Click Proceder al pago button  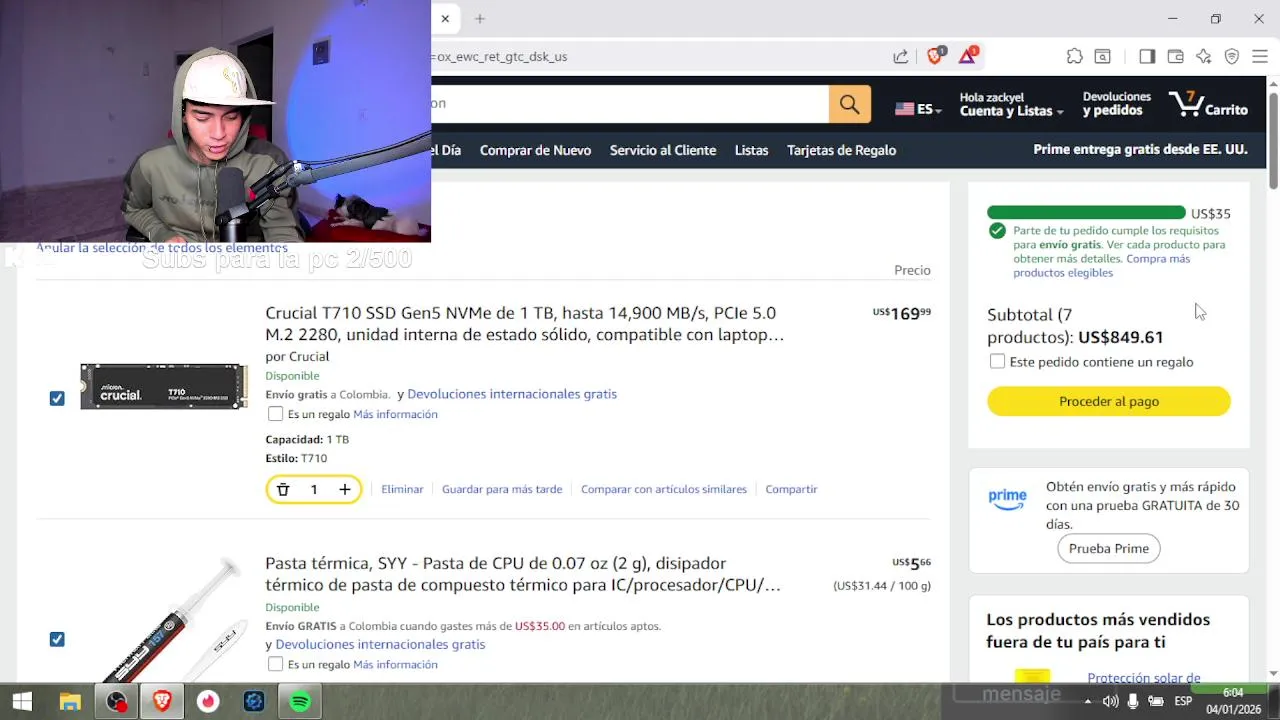click(1108, 401)
